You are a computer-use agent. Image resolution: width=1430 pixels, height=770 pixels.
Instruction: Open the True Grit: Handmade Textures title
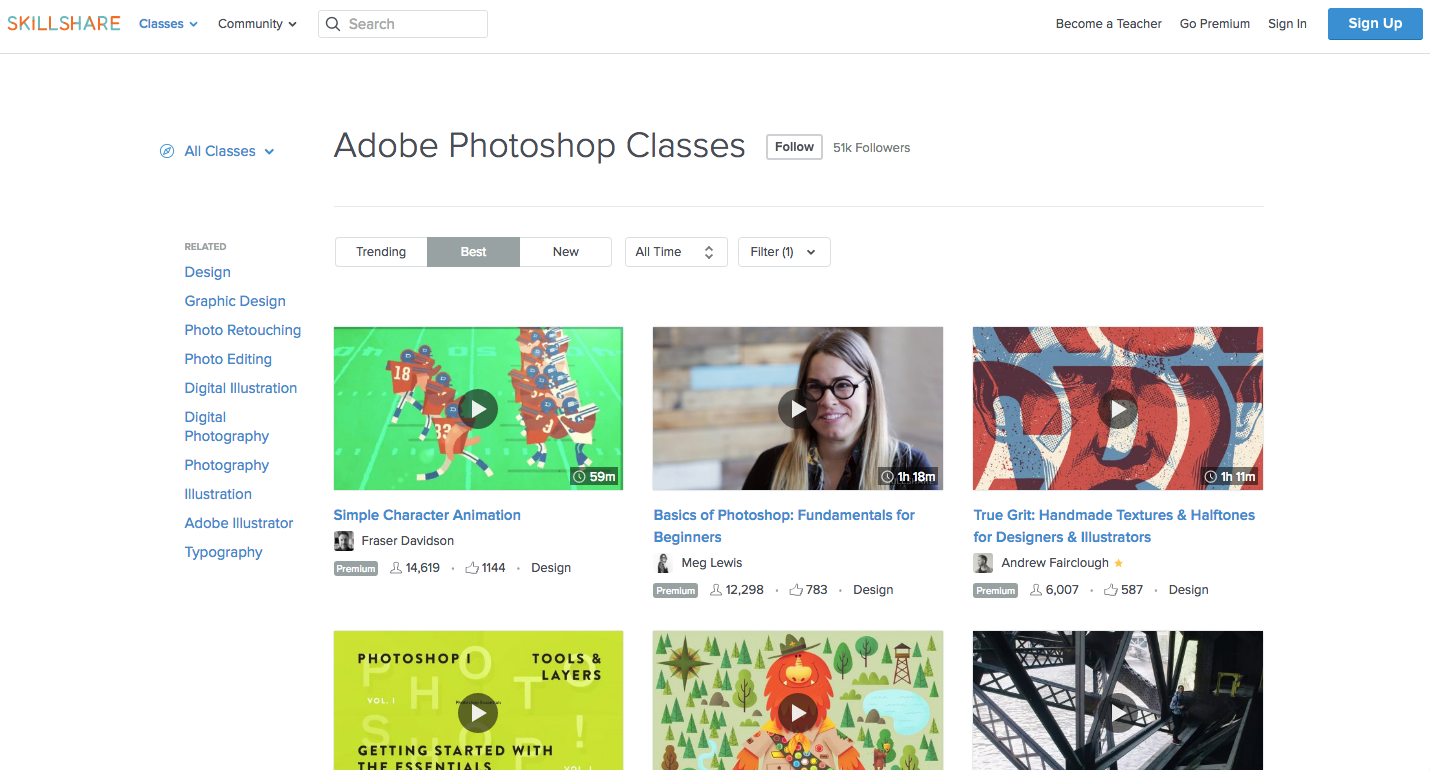pyautogui.click(x=1114, y=526)
